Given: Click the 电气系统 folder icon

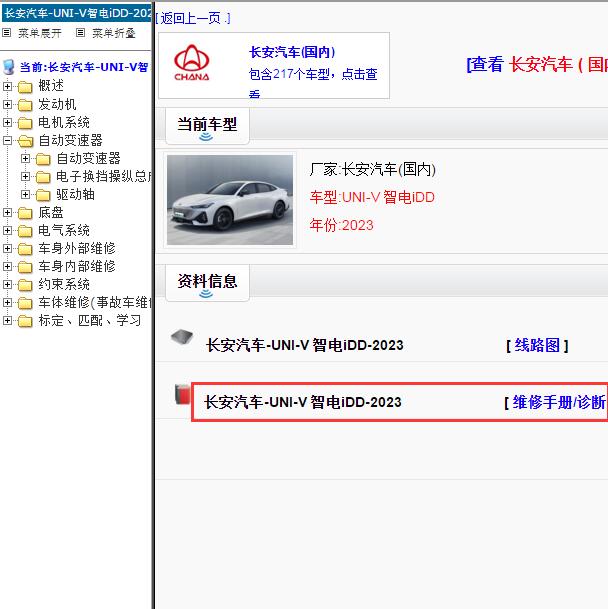Looking at the screenshot, I should (x=25, y=231).
